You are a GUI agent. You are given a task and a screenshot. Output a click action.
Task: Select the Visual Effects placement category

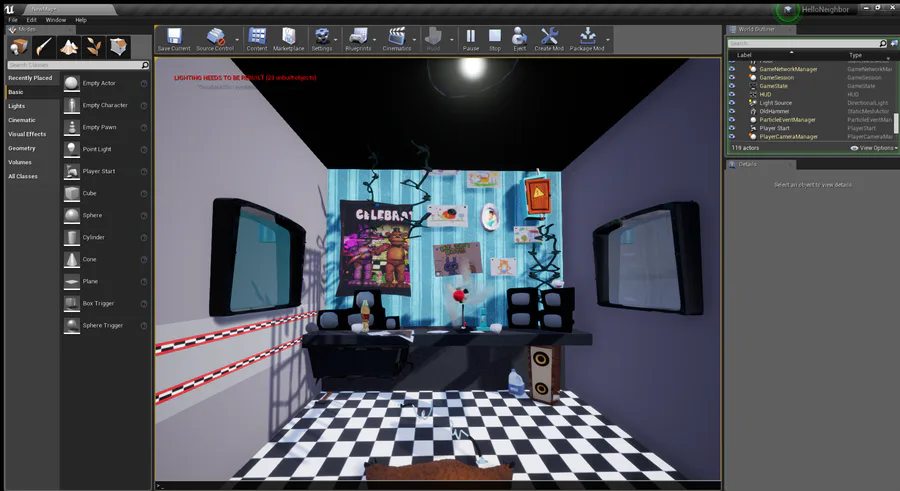click(x=32, y=134)
